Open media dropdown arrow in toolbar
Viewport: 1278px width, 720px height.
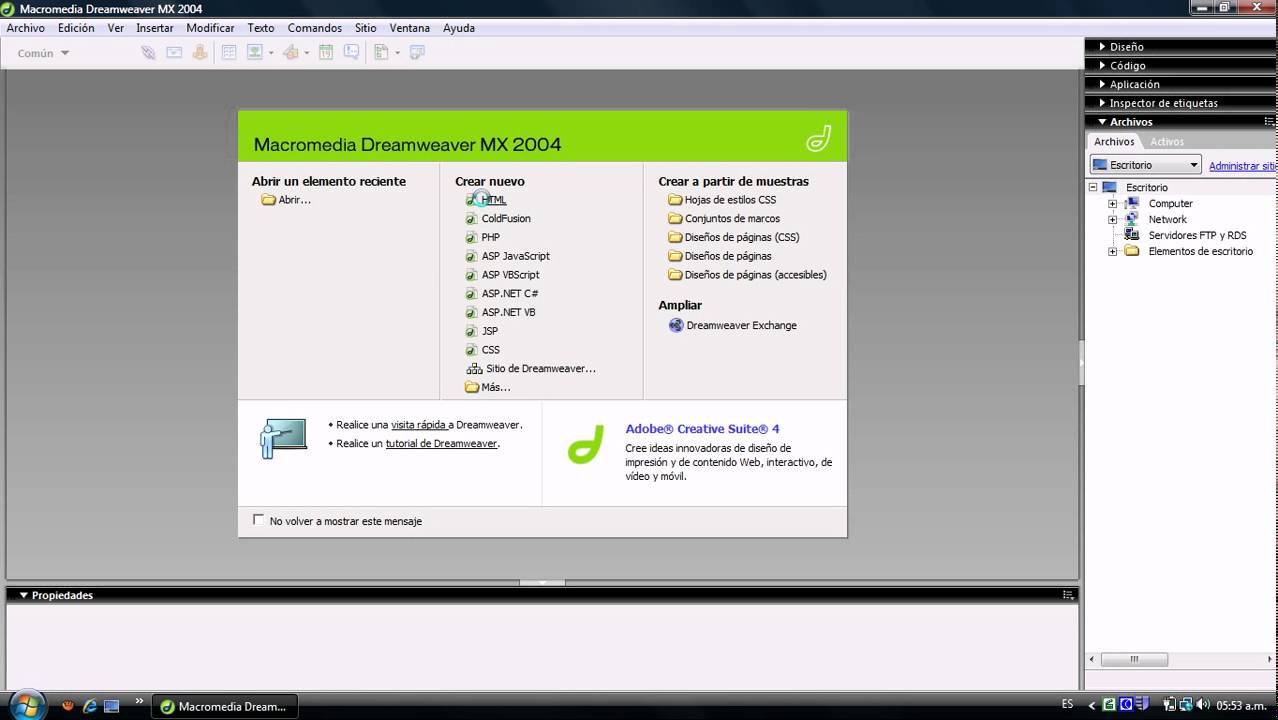point(307,53)
